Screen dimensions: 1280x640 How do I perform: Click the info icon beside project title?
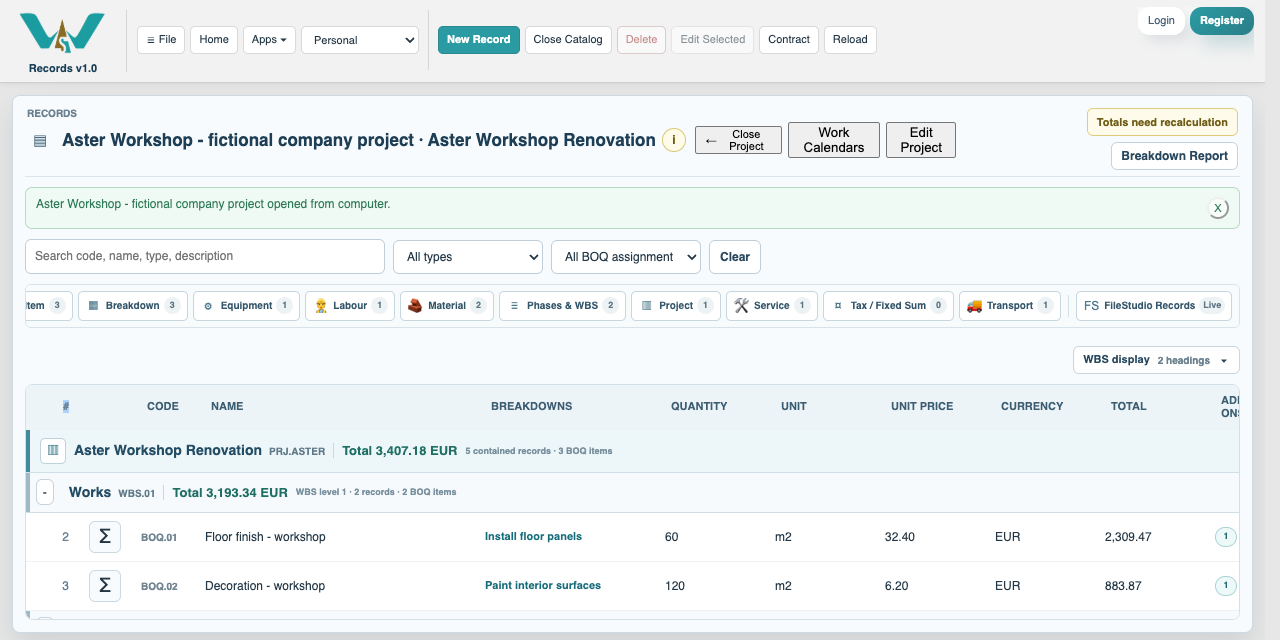click(674, 140)
